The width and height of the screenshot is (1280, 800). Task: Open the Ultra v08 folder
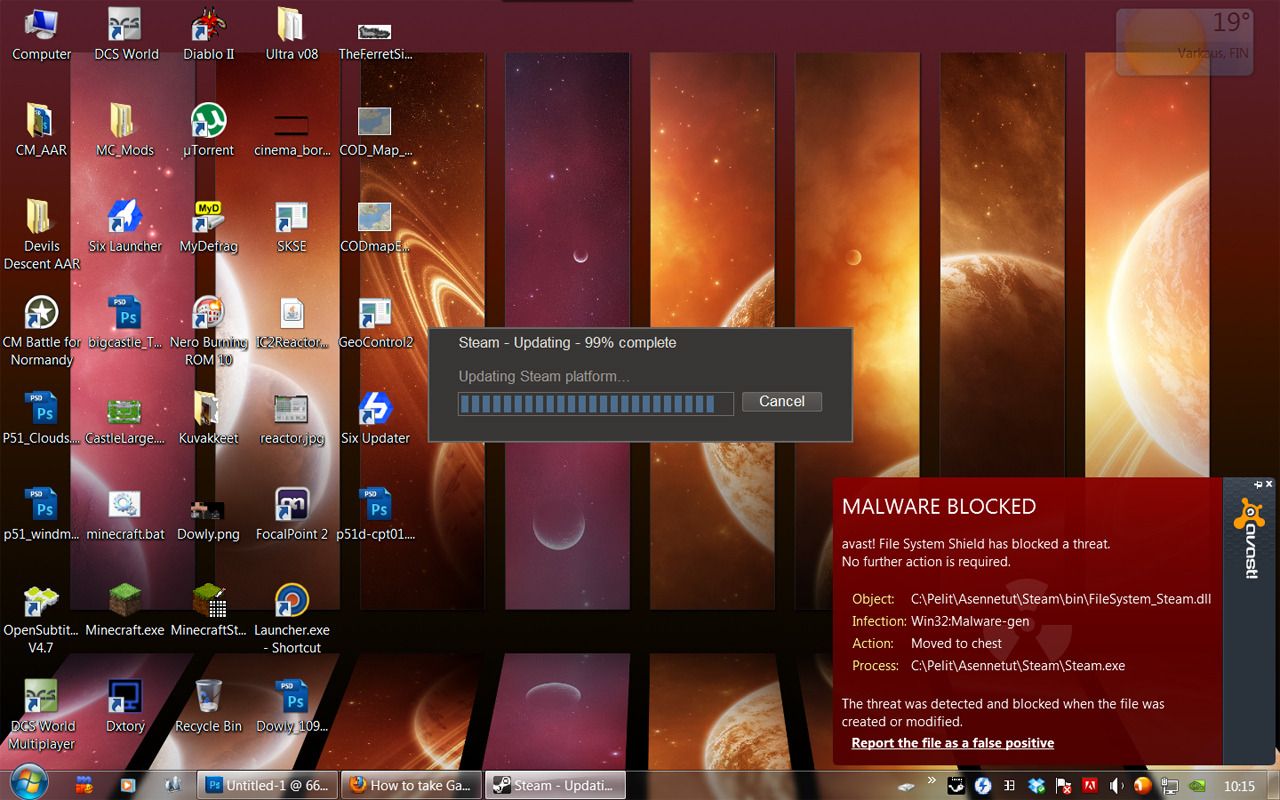(291, 34)
